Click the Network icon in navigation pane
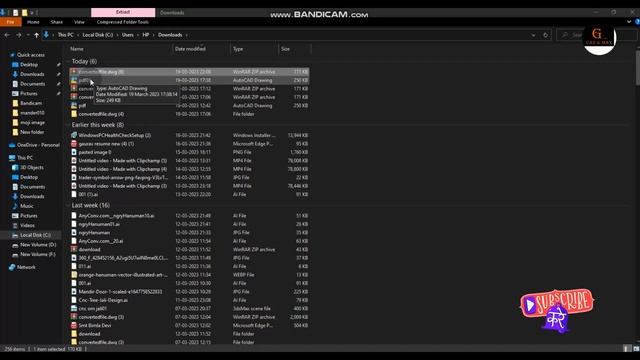The width and height of the screenshot is (640, 360). [x=12, y=267]
